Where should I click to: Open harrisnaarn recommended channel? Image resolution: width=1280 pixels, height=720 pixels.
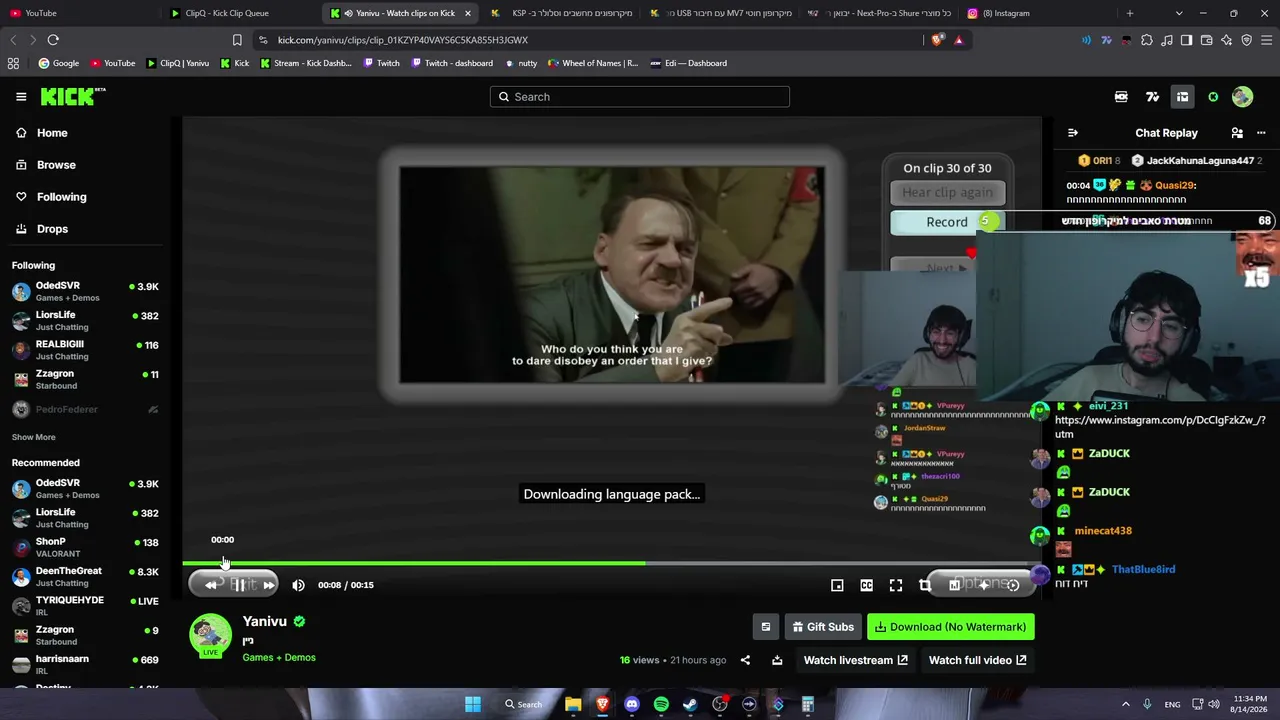86,664
